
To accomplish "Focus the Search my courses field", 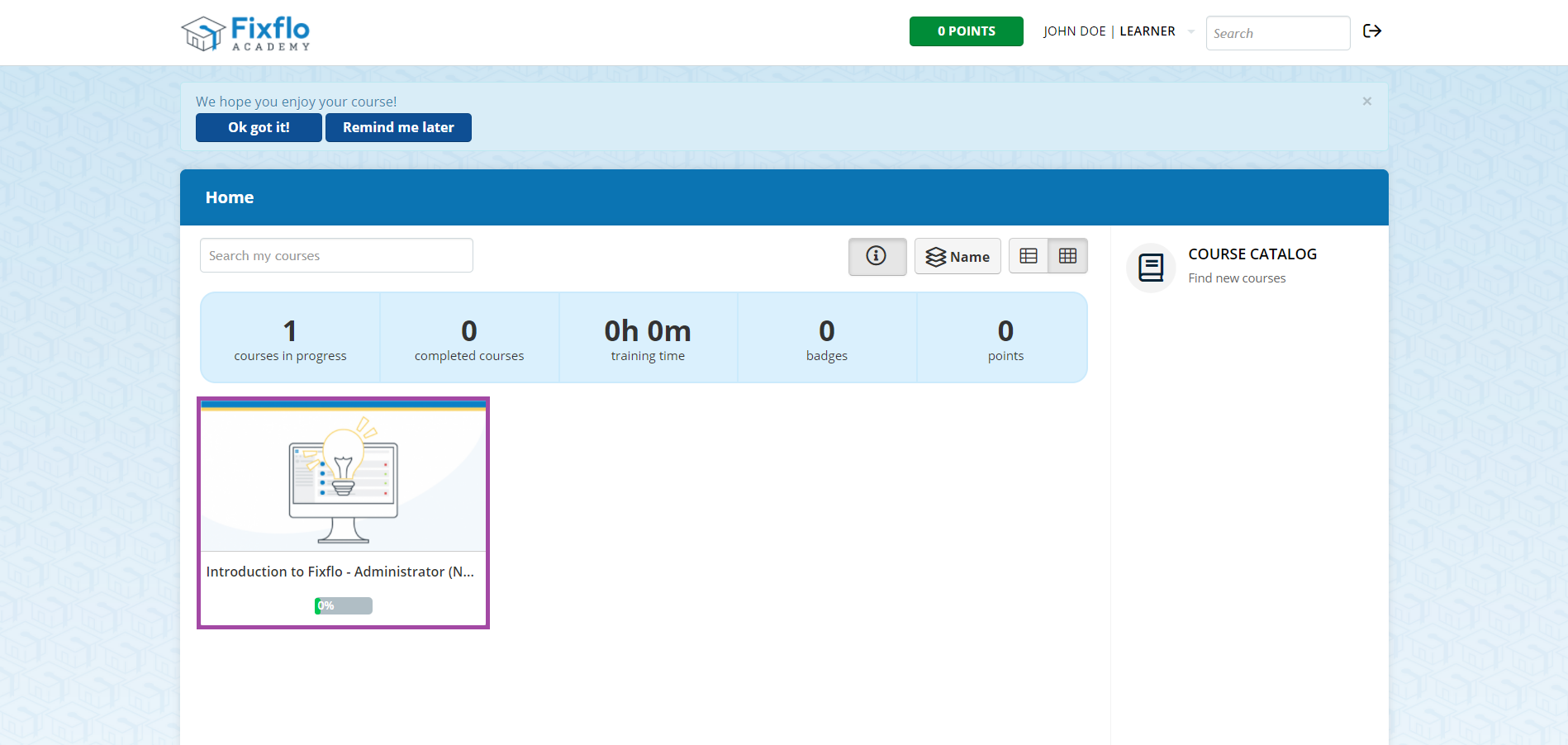I will (336, 256).
